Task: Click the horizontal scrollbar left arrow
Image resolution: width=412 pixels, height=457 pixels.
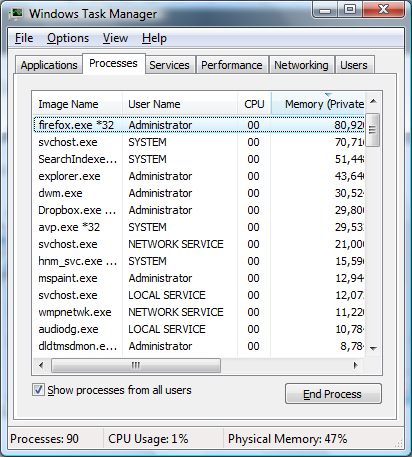Action: [41, 365]
